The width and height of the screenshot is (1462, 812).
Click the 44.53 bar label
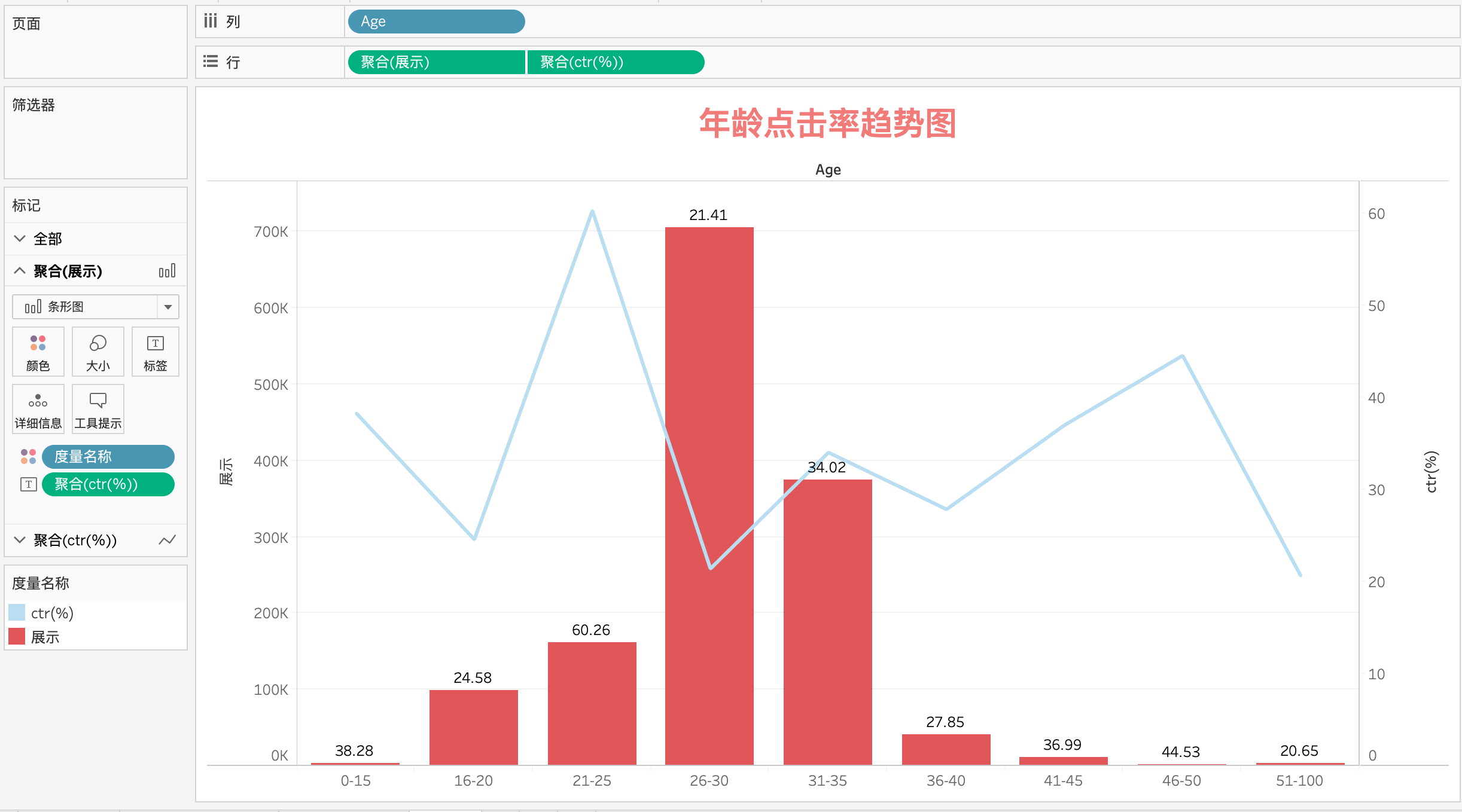[1181, 752]
